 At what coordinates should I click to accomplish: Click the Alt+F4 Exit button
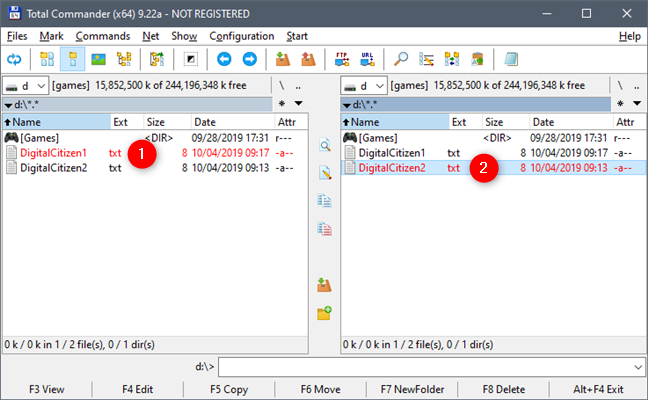point(598,389)
